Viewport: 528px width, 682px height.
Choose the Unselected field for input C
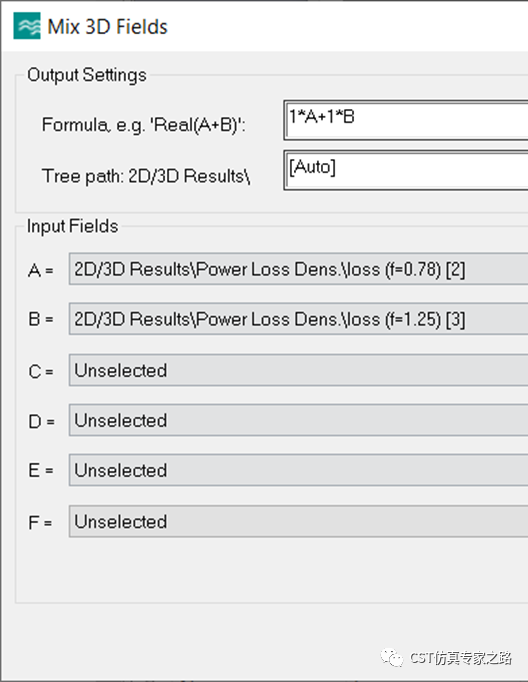pyautogui.click(x=298, y=370)
